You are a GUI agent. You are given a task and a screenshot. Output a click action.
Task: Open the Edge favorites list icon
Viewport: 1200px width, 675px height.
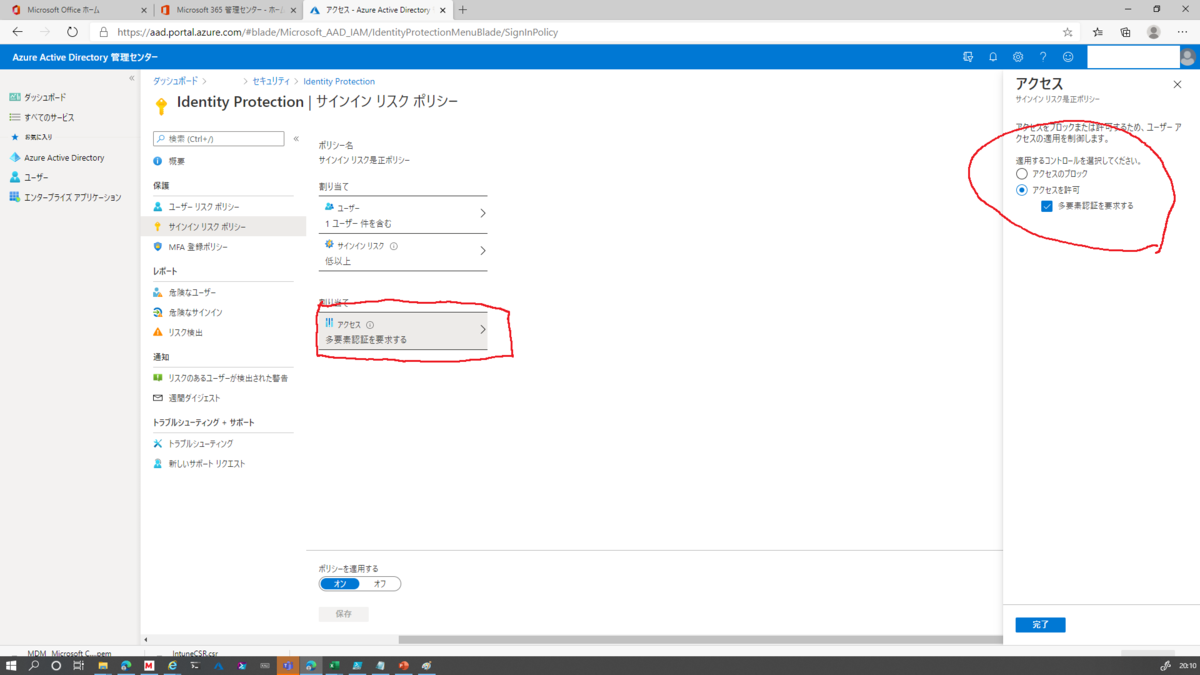pos(1098,32)
